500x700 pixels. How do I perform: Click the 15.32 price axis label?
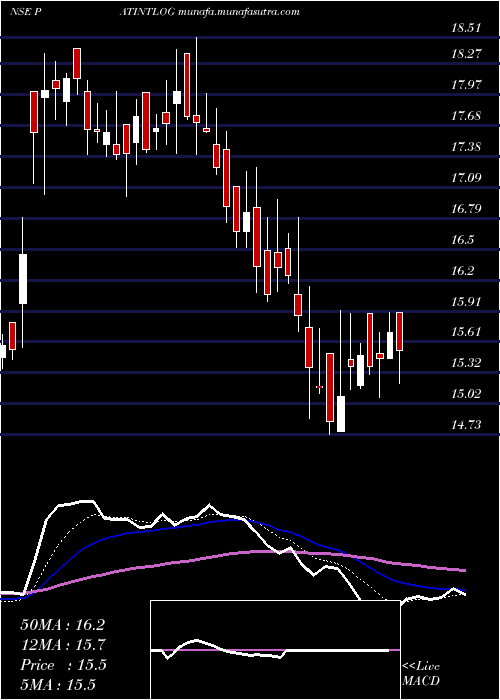(467, 362)
